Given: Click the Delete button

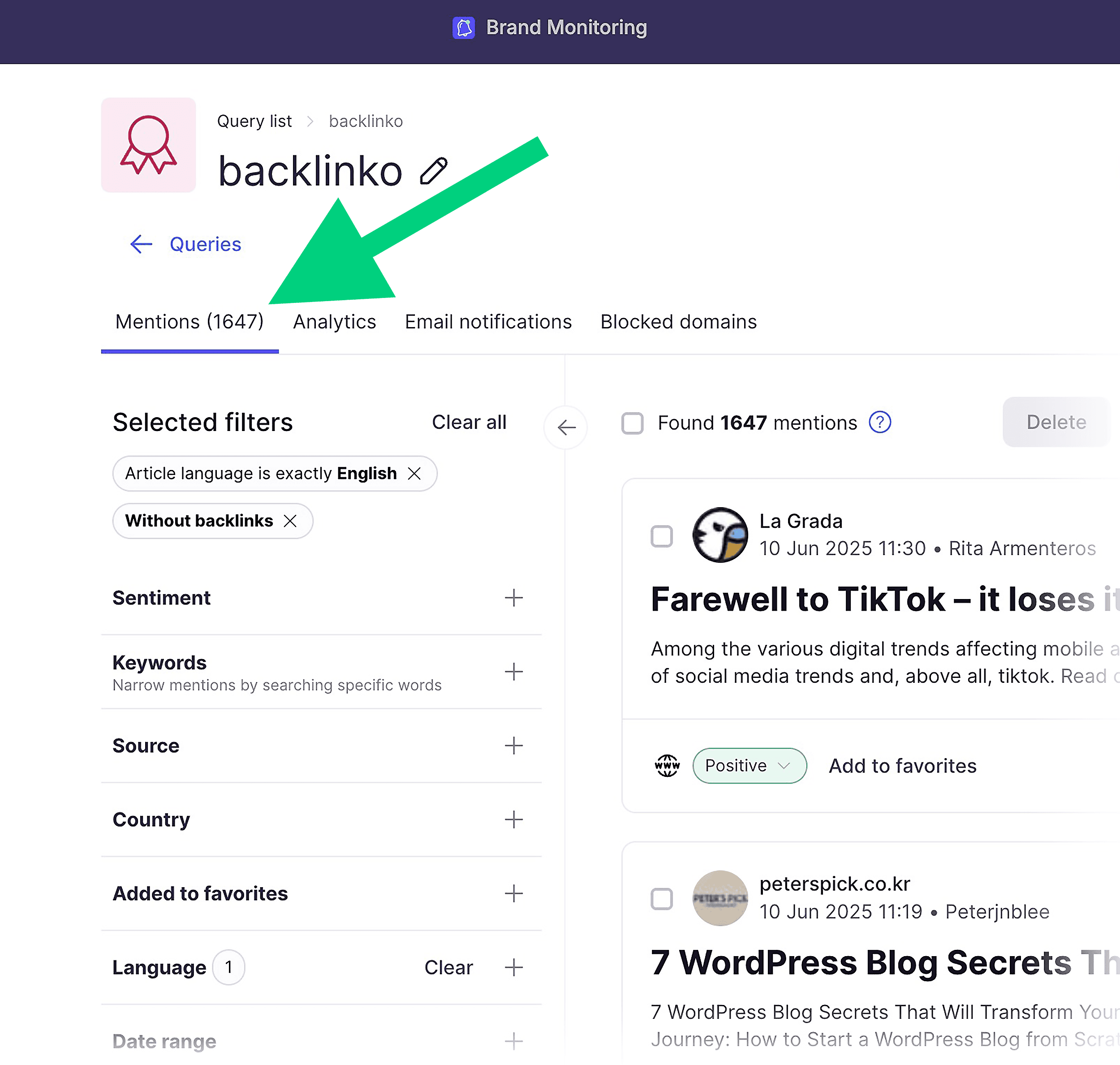Looking at the screenshot, I should [x=1056, y=422].
